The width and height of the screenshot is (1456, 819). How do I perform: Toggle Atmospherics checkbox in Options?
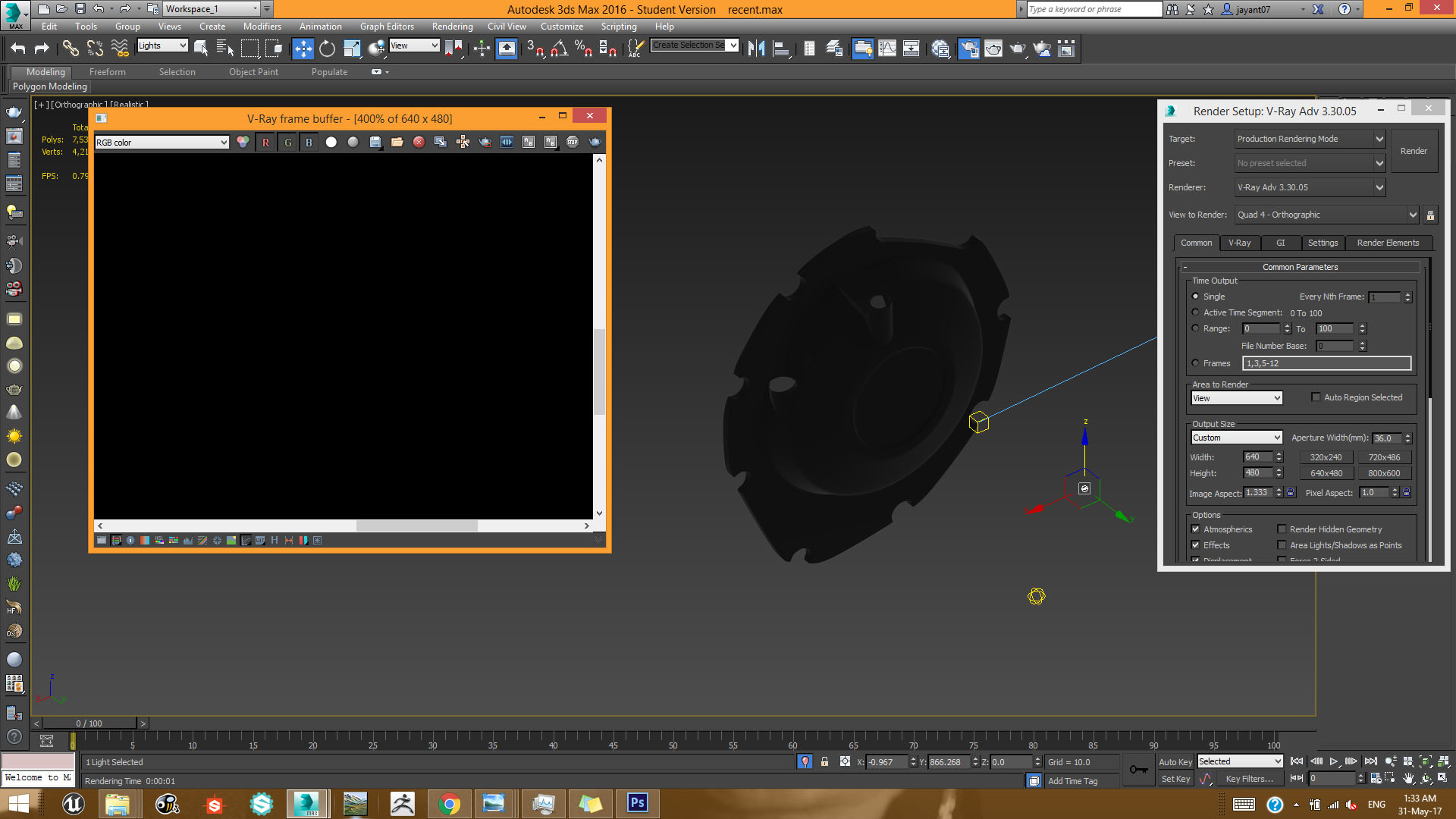point(1196,529)
